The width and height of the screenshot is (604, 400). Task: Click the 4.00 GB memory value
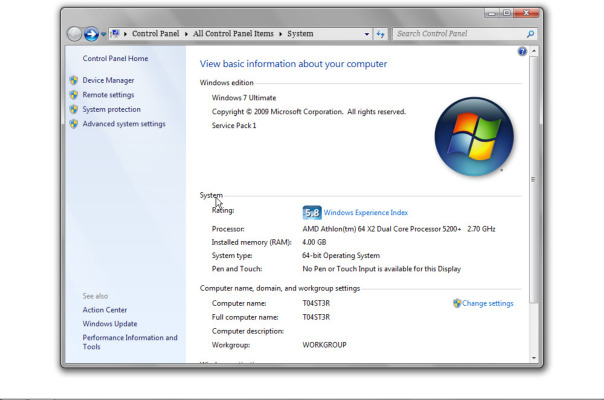tap(314, 242)
